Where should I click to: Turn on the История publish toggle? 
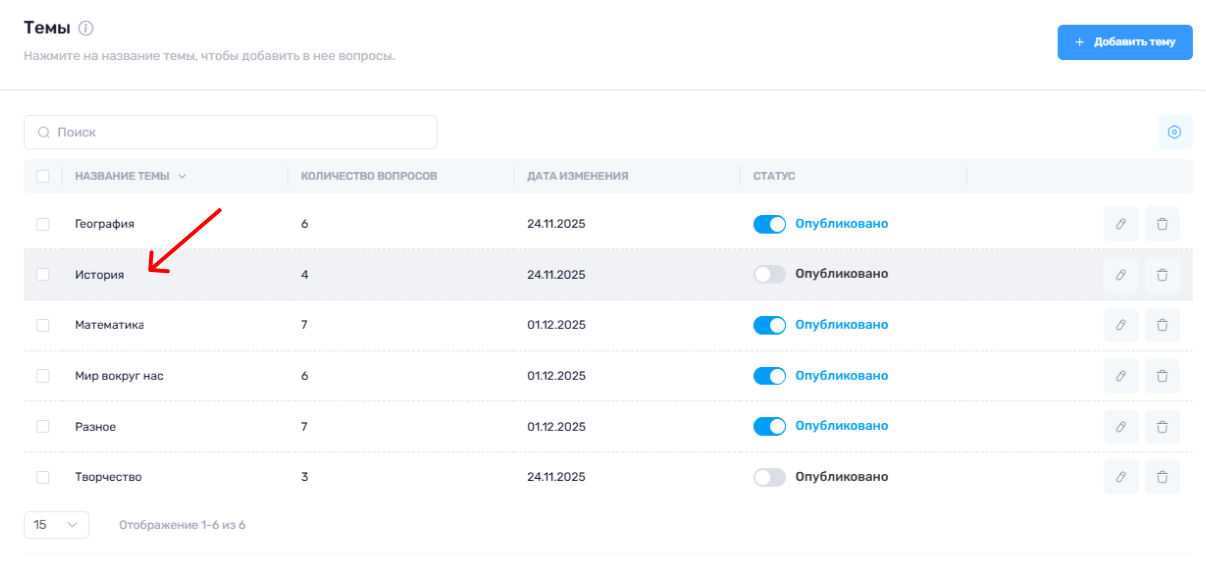[x=770, y=274]
